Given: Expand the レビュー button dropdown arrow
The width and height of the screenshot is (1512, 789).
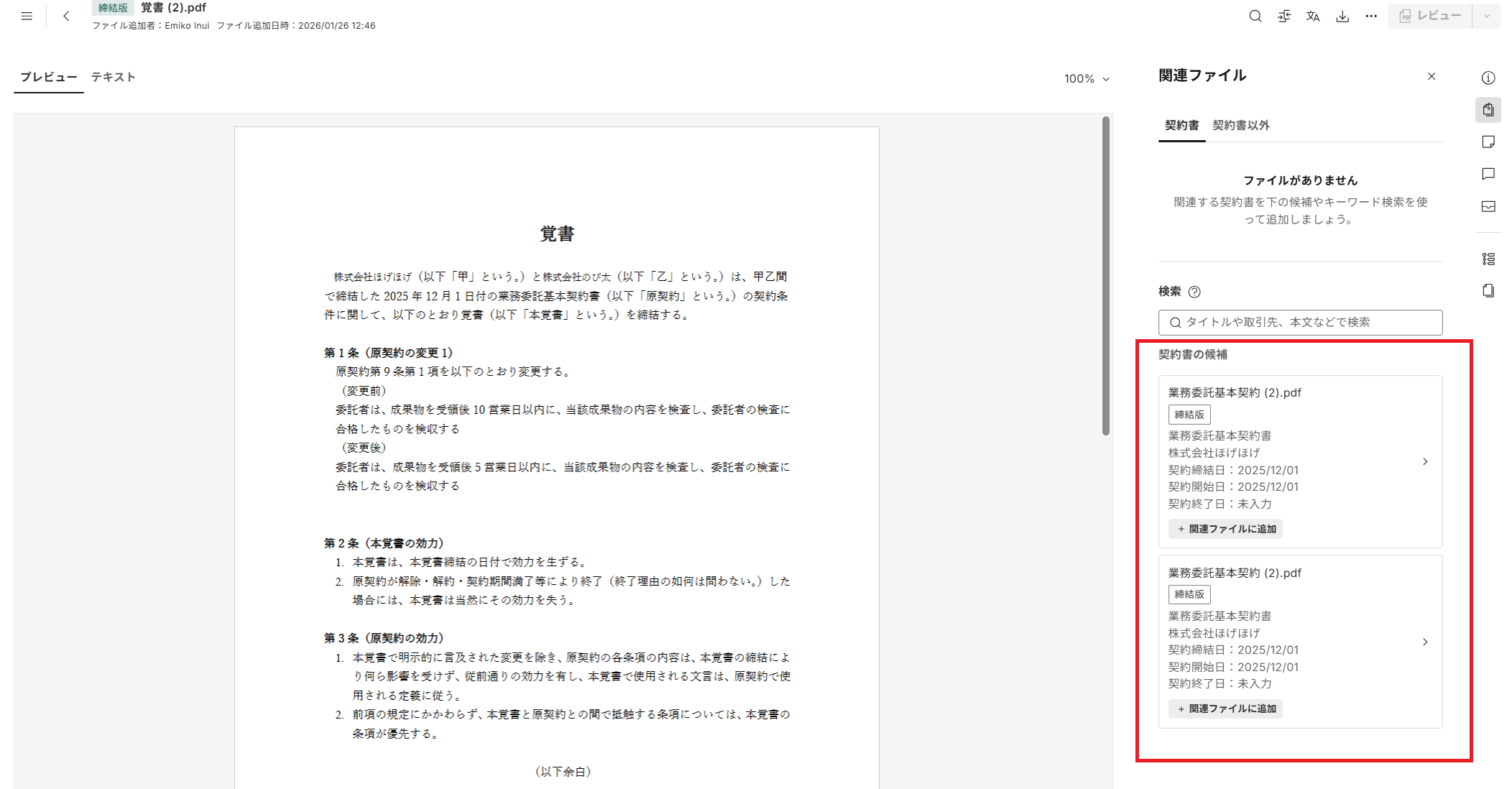Looking at the screenshot, I should click(1487, 16).
